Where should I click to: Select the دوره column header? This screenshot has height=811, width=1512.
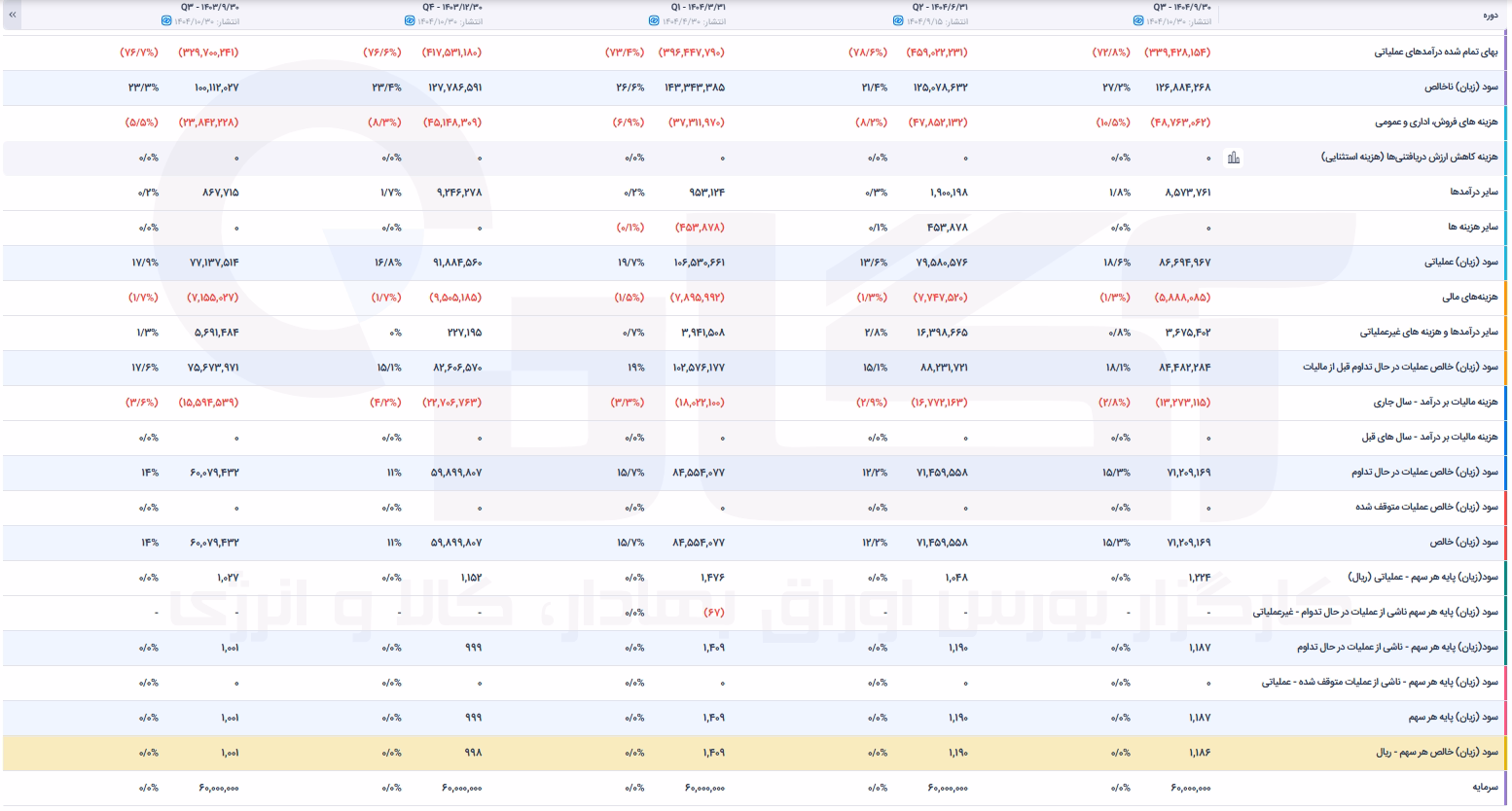[x=1490, y=15]
